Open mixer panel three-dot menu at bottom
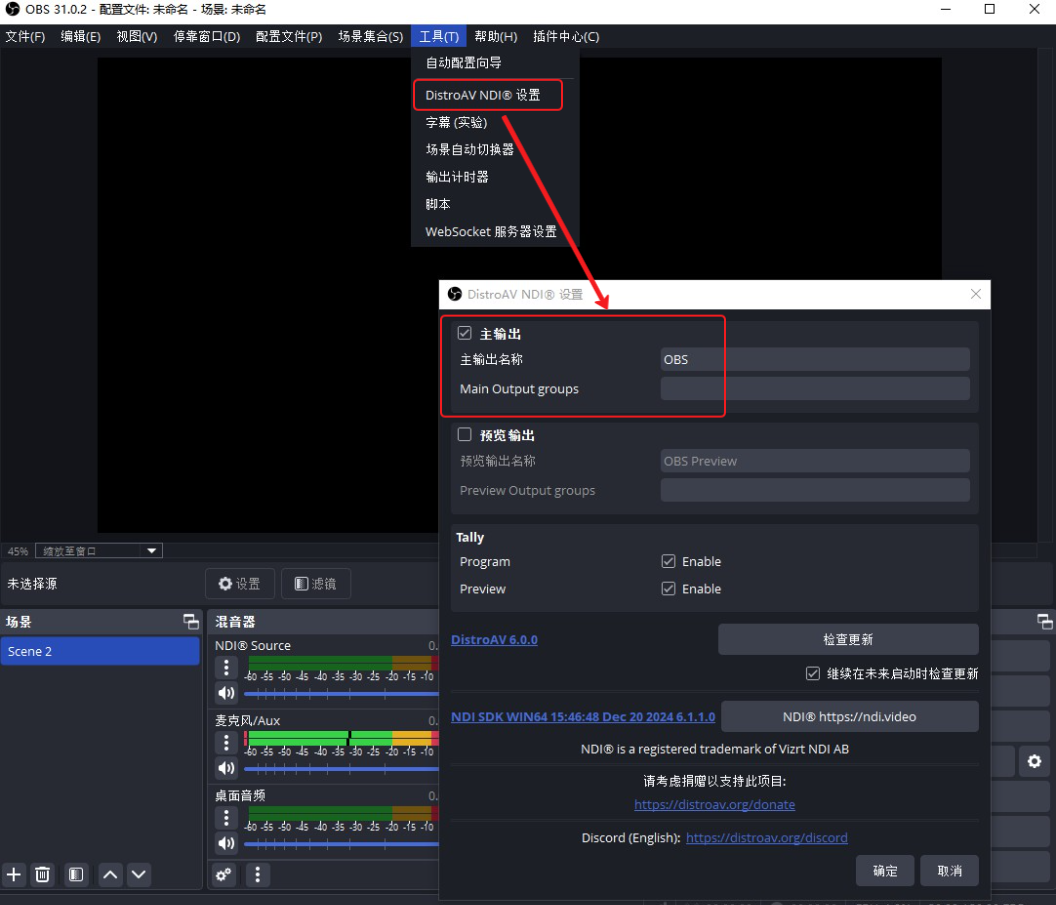 coord(257,875)
